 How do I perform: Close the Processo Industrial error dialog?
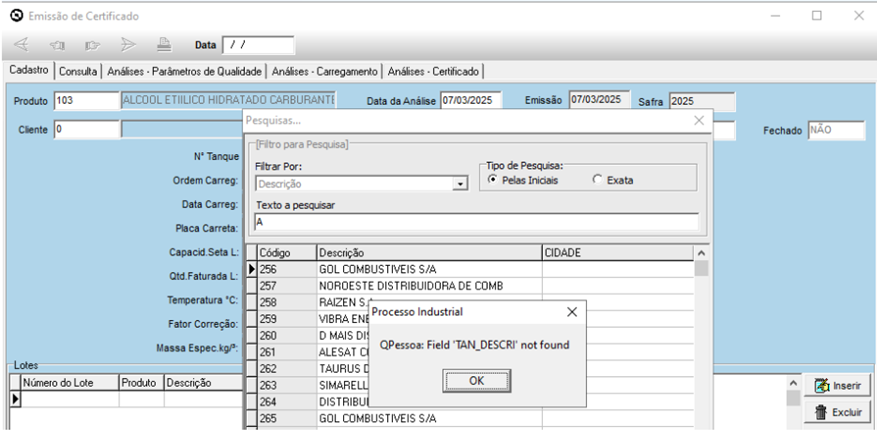click(x=572, y=312)
